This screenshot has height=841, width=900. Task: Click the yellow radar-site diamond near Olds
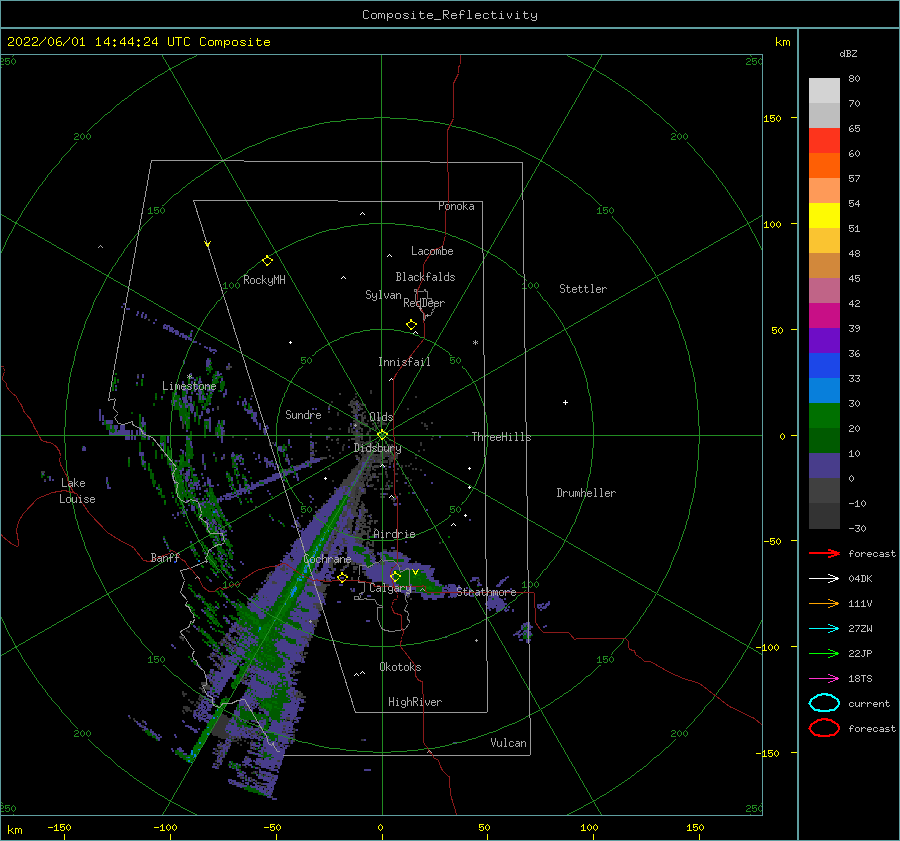pos(382,435)
